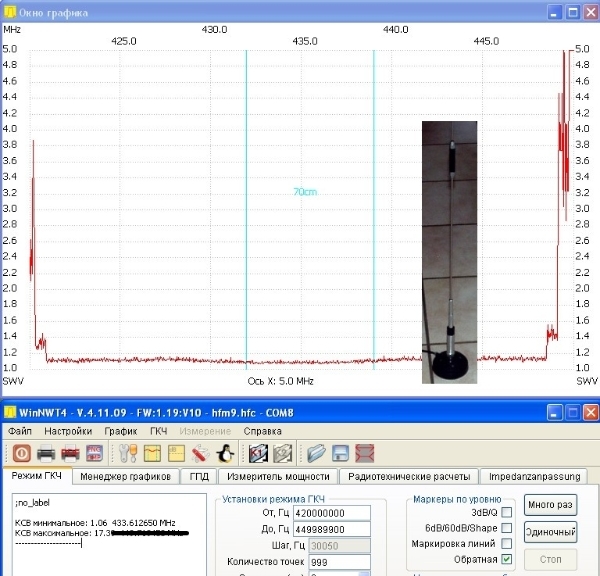Minimize the WinNWT4 window
Image resolution: width=600 pixels, height=576 pixels.
tap(554, 413)
